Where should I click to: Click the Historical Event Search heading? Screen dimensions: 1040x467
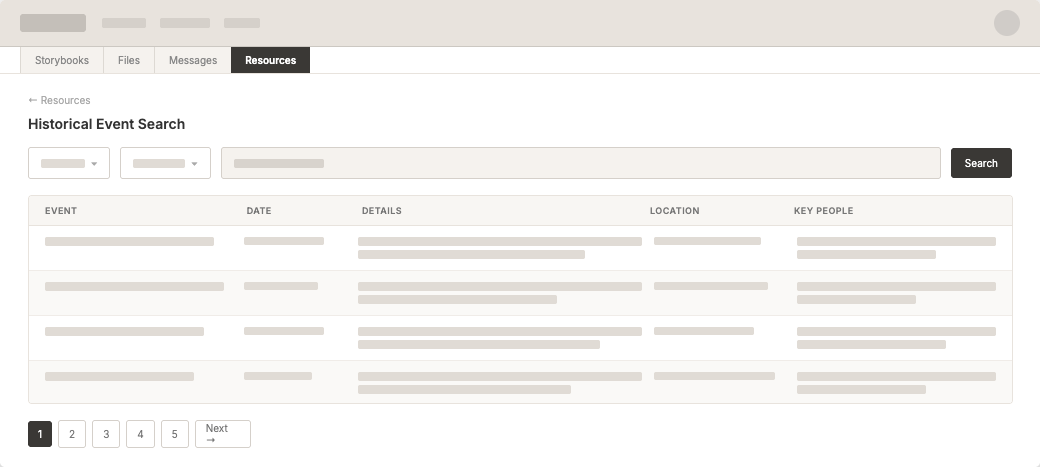106,124
